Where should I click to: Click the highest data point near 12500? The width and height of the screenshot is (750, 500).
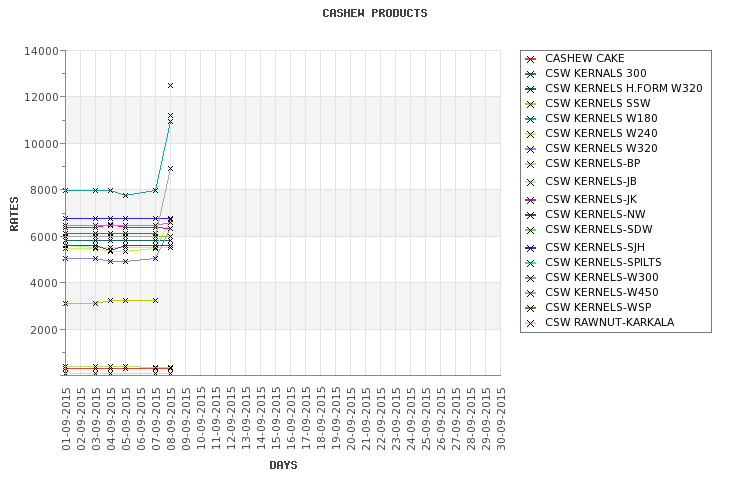click(x=170, y=86)
